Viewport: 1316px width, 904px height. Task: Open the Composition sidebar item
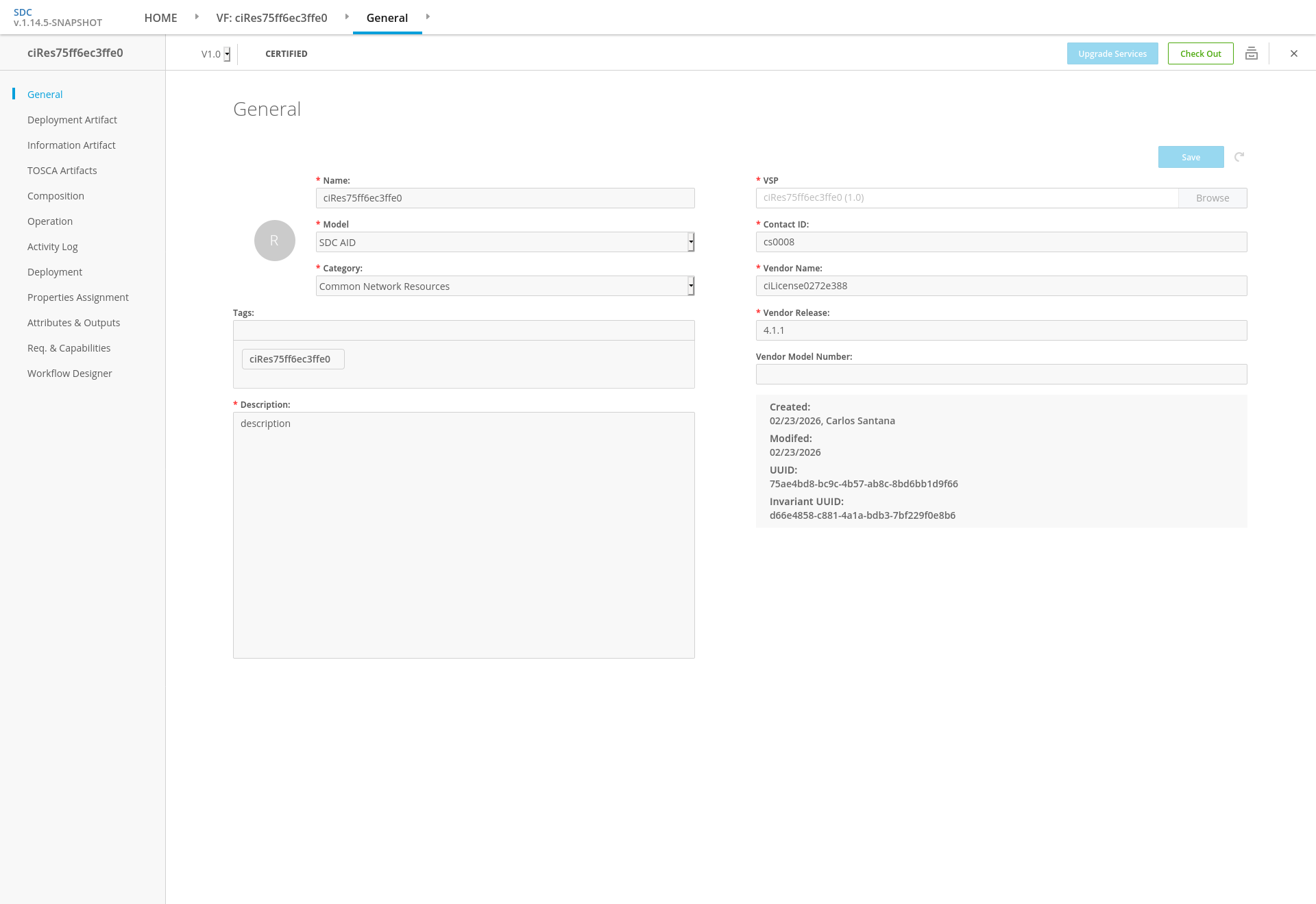[56, 196]
